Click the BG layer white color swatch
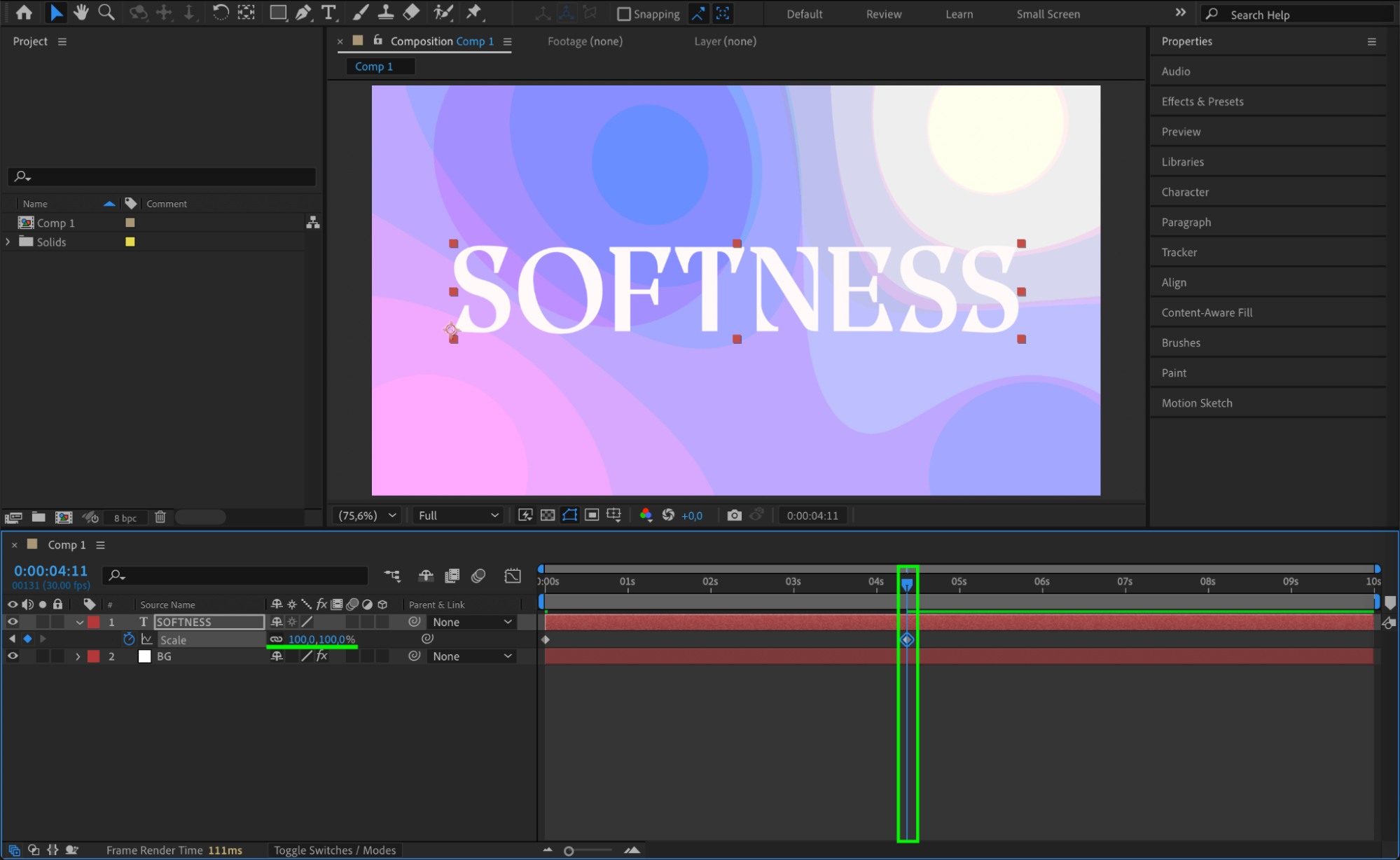1400x860 pixels. [x=145, y=656]
